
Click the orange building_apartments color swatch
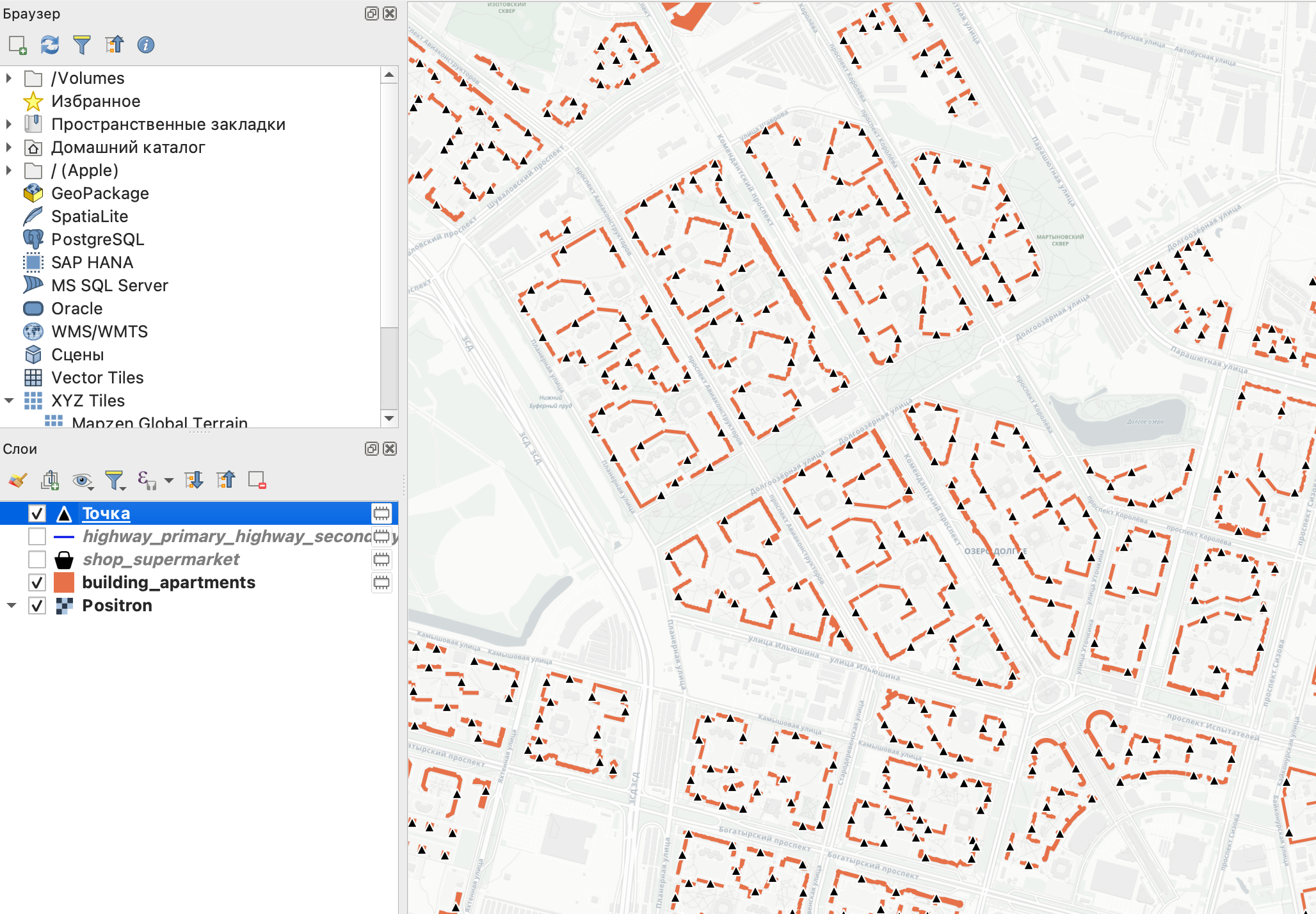[64, 582]
